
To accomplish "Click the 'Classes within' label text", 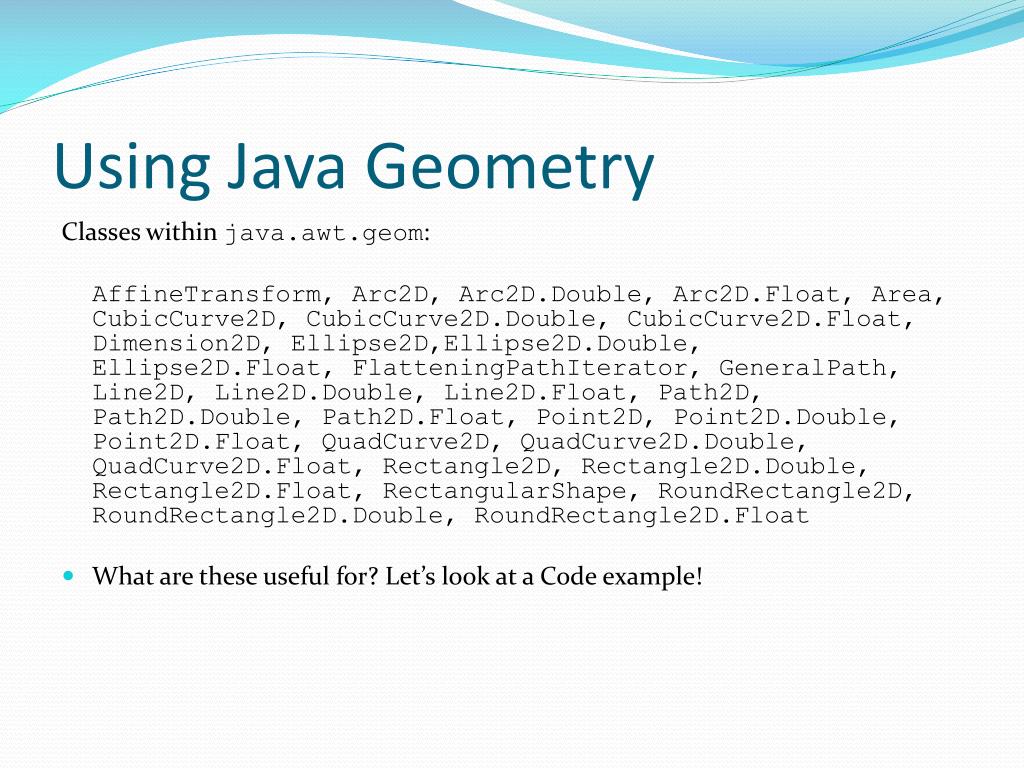I will pyautogui.click(x=139, y=232).
